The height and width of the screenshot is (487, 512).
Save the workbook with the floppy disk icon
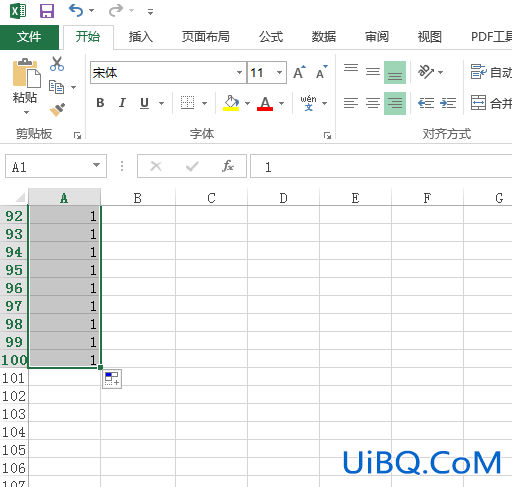[x=47, y=11]
